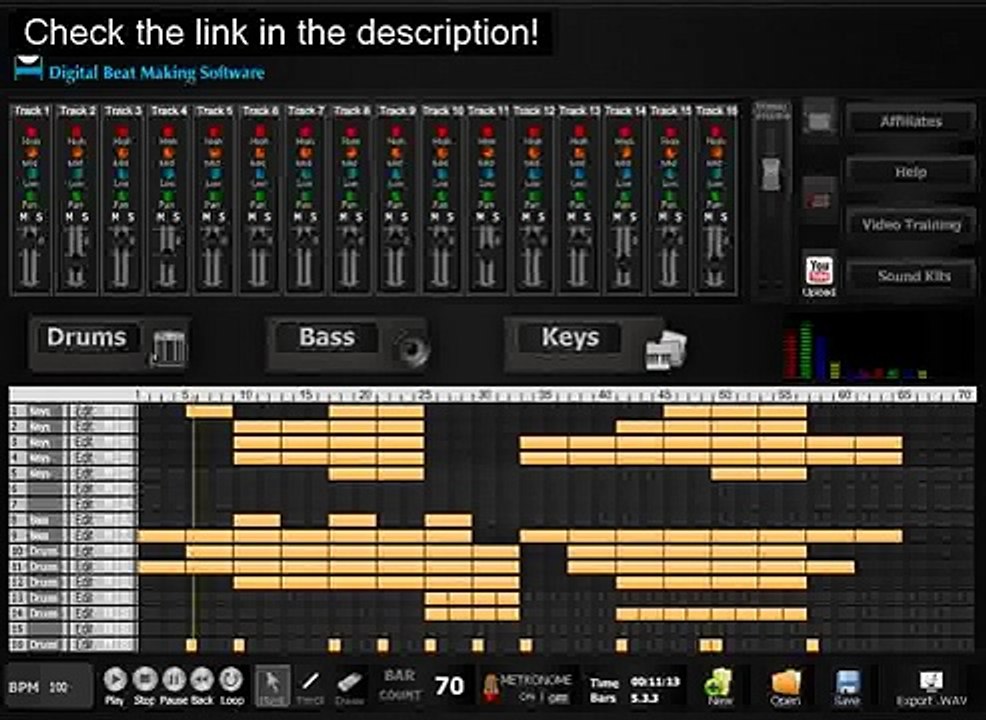Click the first small block on row 16
986x720 pixels.
point(191,645)
